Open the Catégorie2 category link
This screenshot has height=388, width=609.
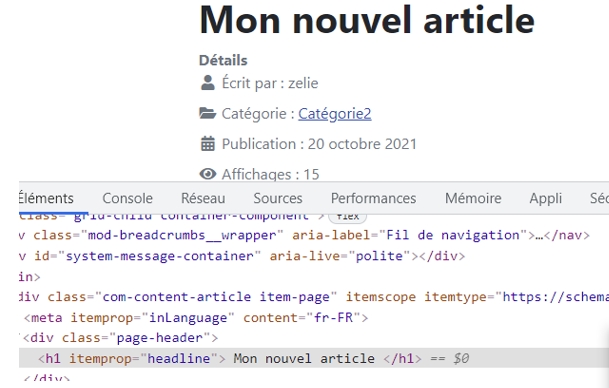[334, 114]
